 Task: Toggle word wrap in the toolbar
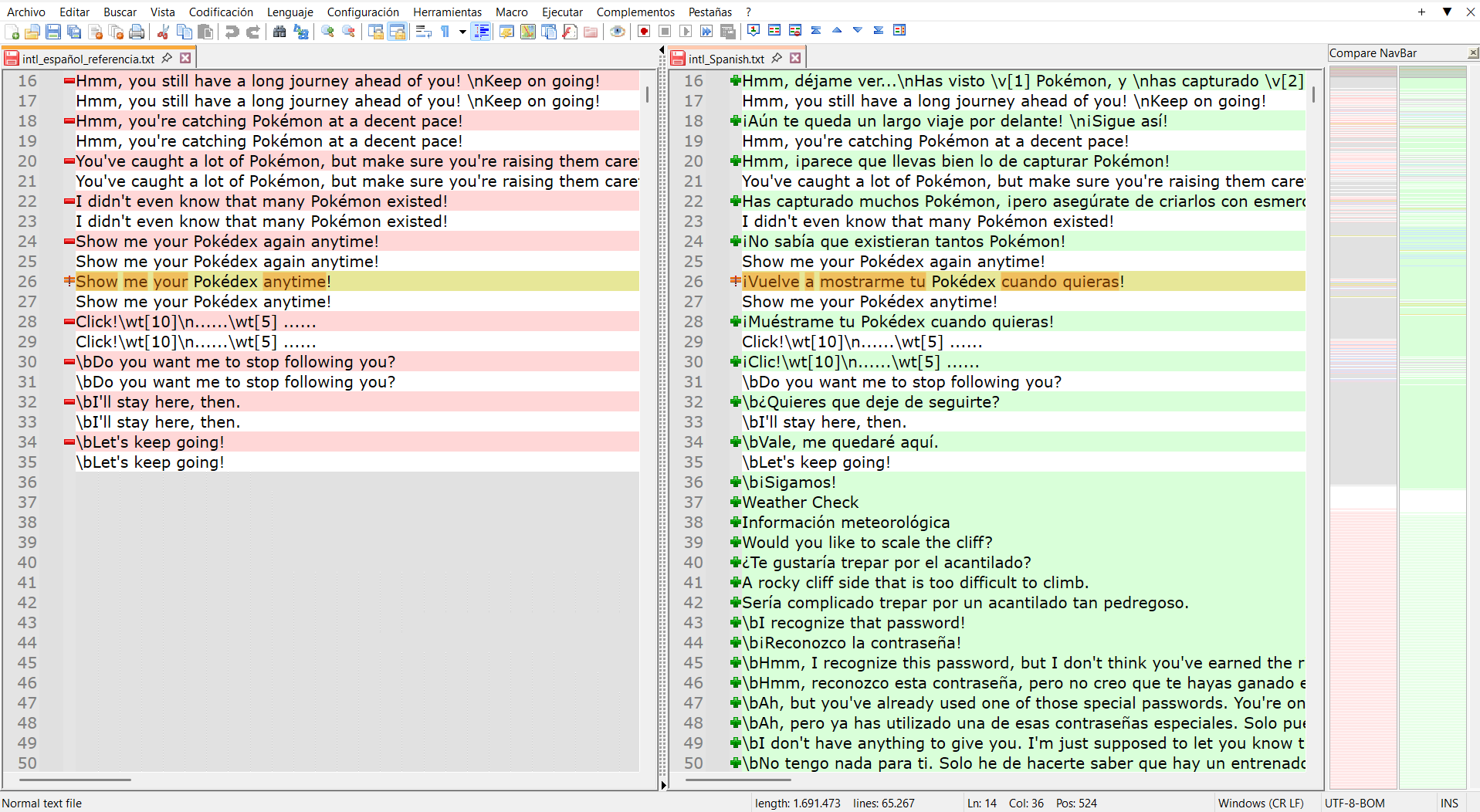pyautogui.click(x=423, y=32)
